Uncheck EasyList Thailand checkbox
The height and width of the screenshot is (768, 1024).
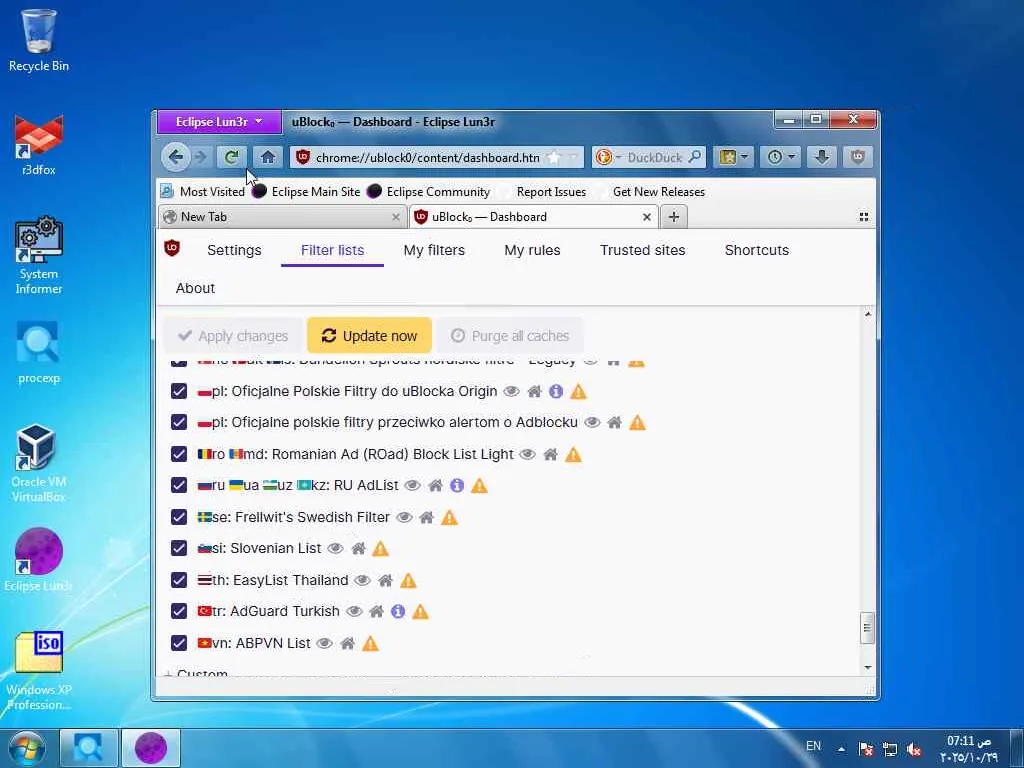coord(179,580)
